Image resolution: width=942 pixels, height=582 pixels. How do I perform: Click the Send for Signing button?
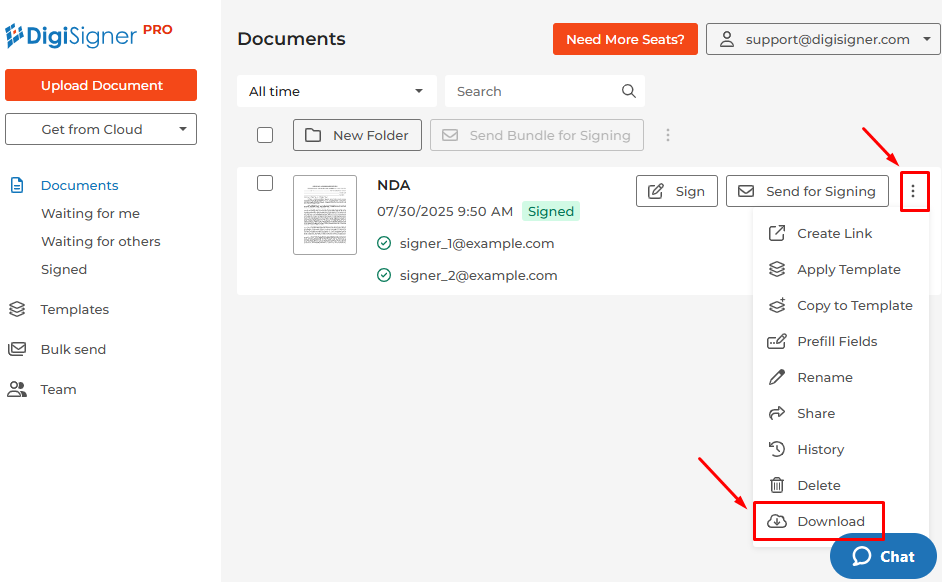807,191
